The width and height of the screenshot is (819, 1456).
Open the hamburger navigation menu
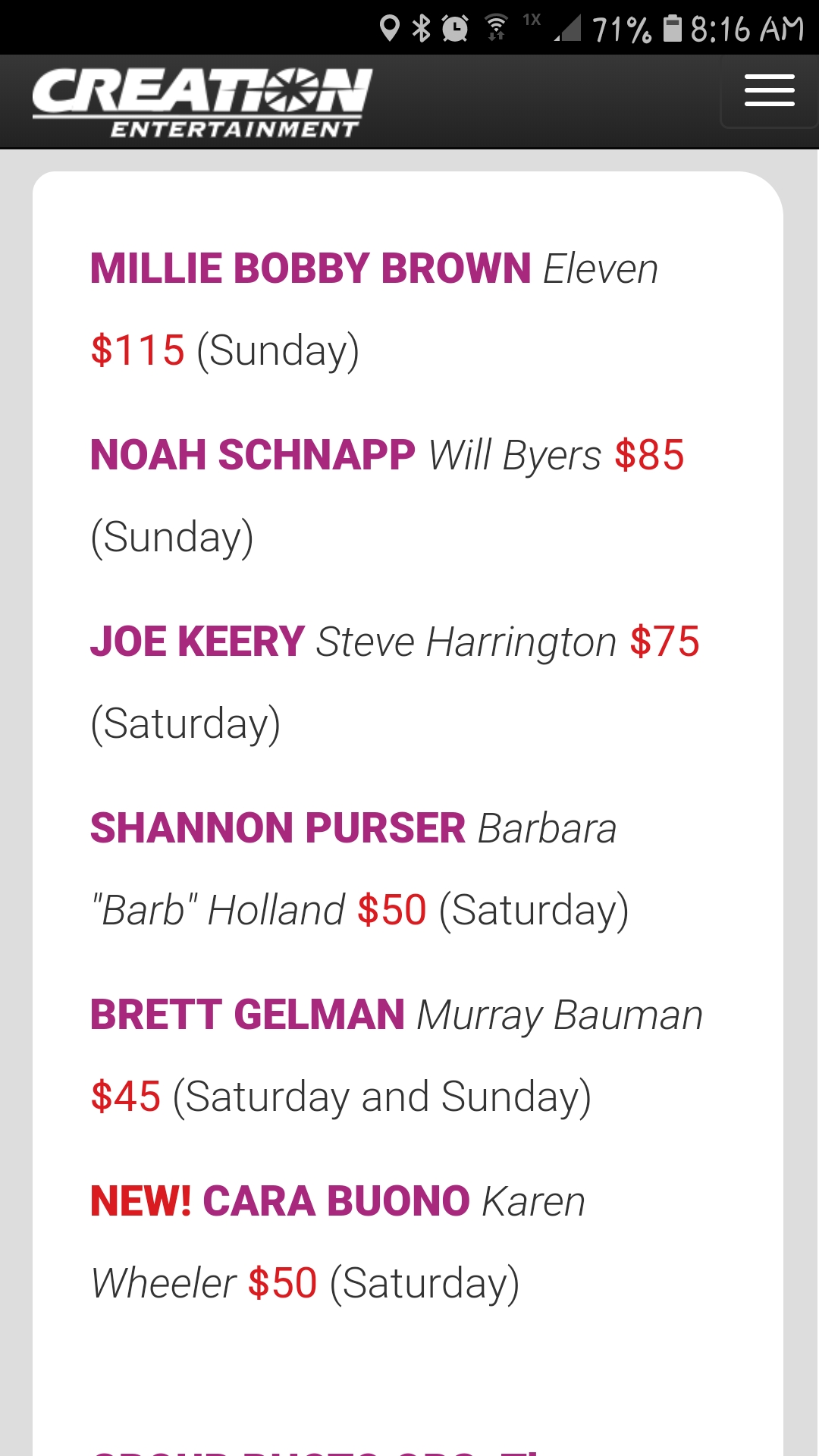click(x=769, y=91)
